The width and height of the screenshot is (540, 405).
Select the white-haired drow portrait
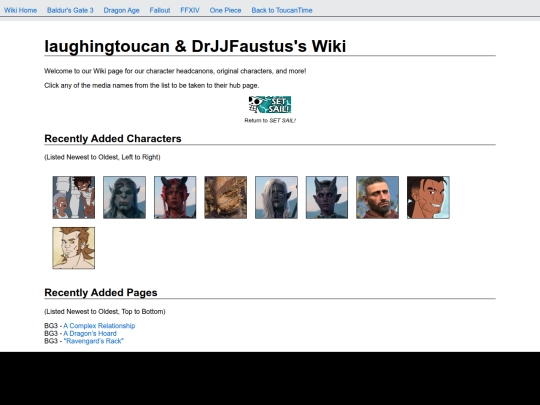click(x=276, y=197)
